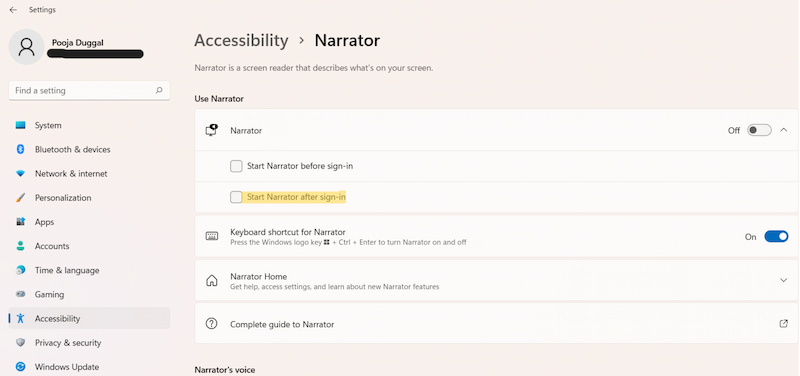Check Start Narrator before sign-in

(x=236, y=166)
